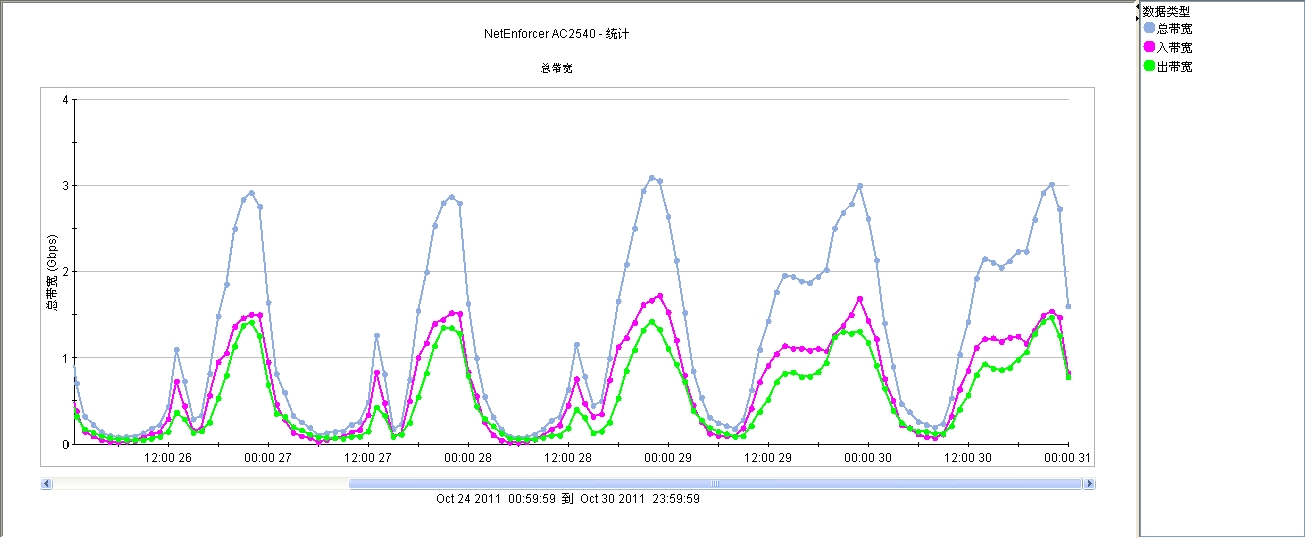Click the magenta 入带宽 legend marker

click(1149, 47)
